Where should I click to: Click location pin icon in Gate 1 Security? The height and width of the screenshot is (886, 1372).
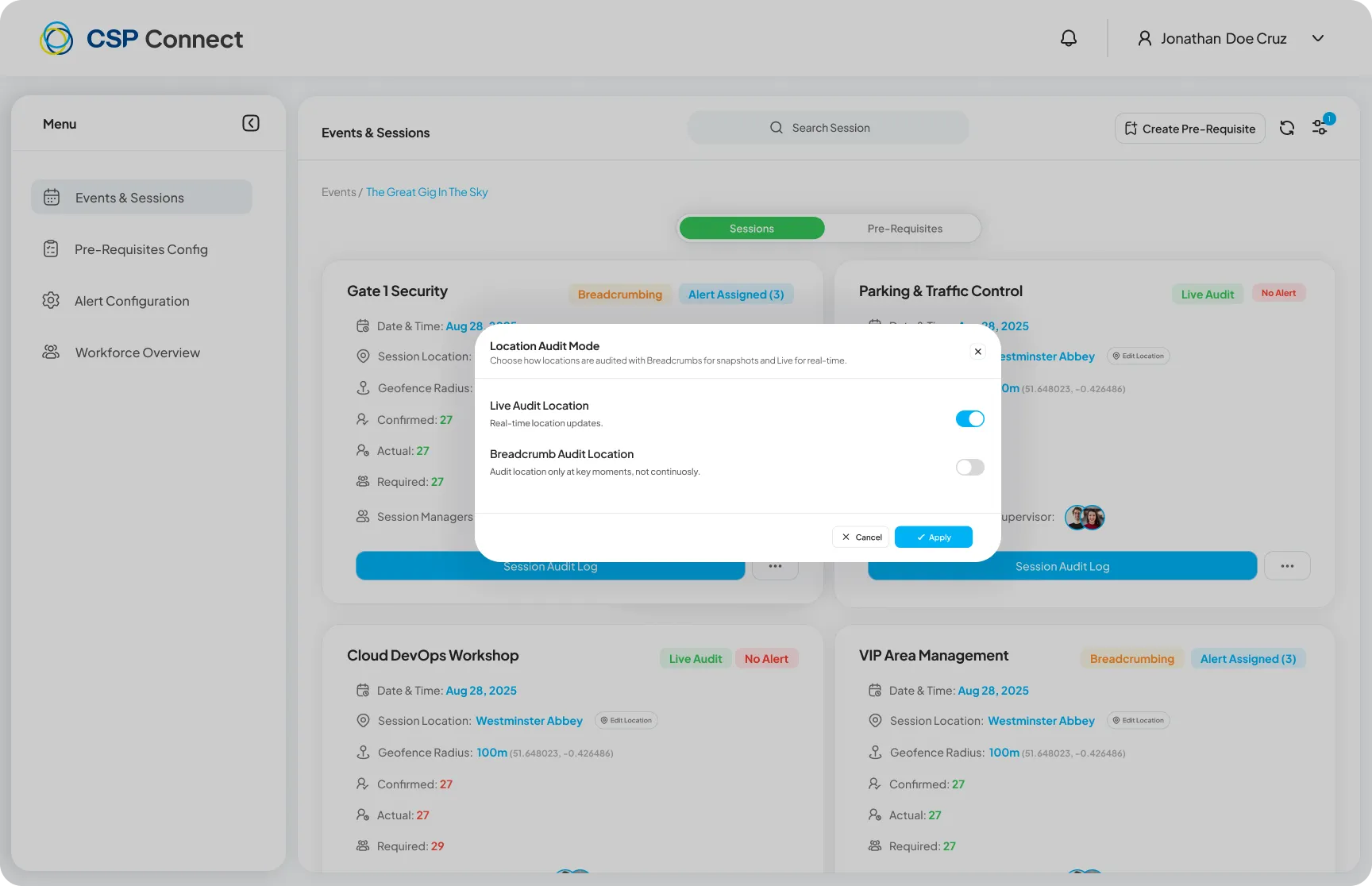coord(363,356)
